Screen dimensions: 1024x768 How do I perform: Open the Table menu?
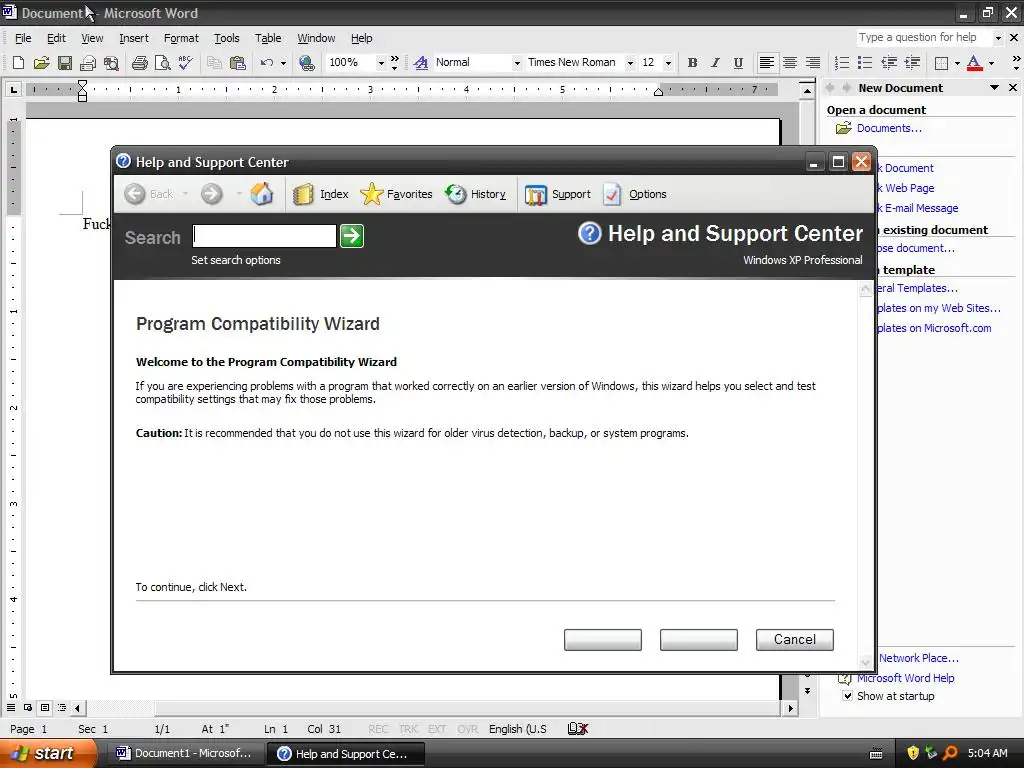[x=268, y=38]
